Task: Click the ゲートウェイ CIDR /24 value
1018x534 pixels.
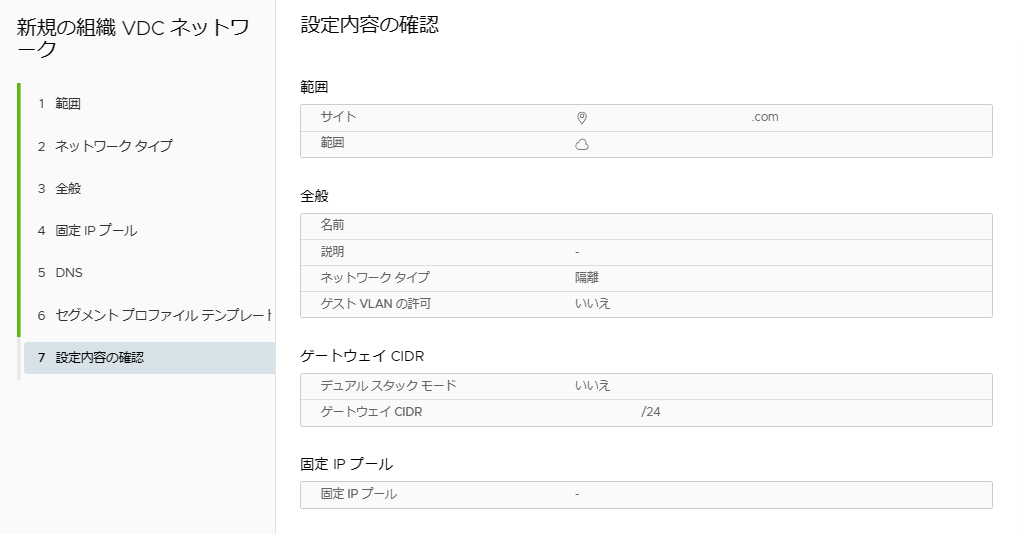Action: click(650, 412)
